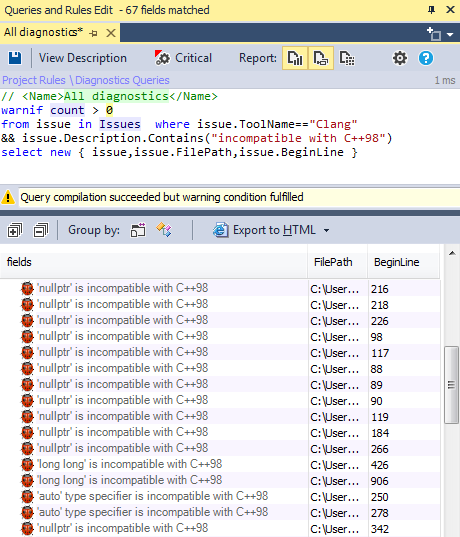Open help via blue question mark icon
The width and height of the screenshot is (460, 537).
click(x=426, y=58)
